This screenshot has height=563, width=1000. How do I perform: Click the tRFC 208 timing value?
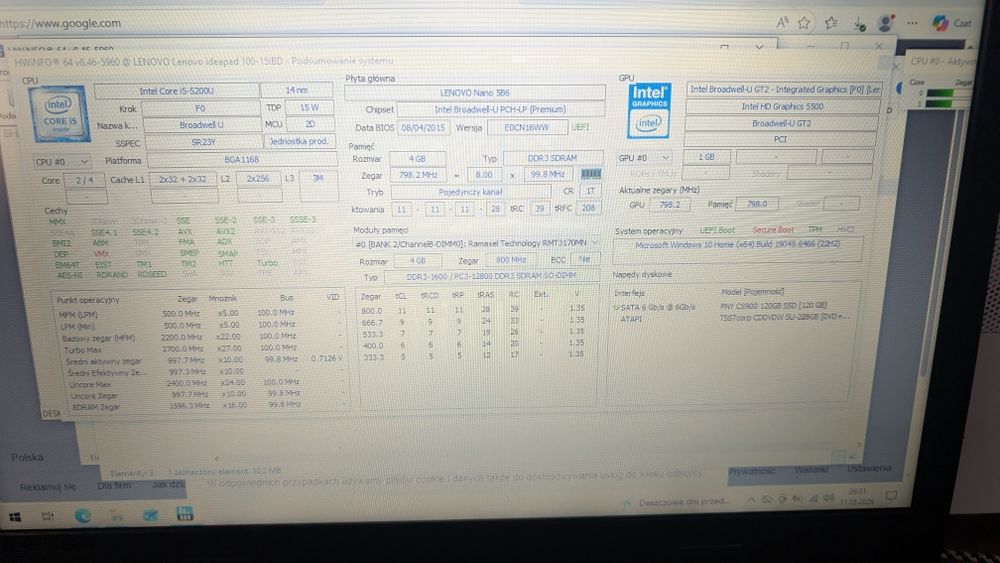[588, 207]
